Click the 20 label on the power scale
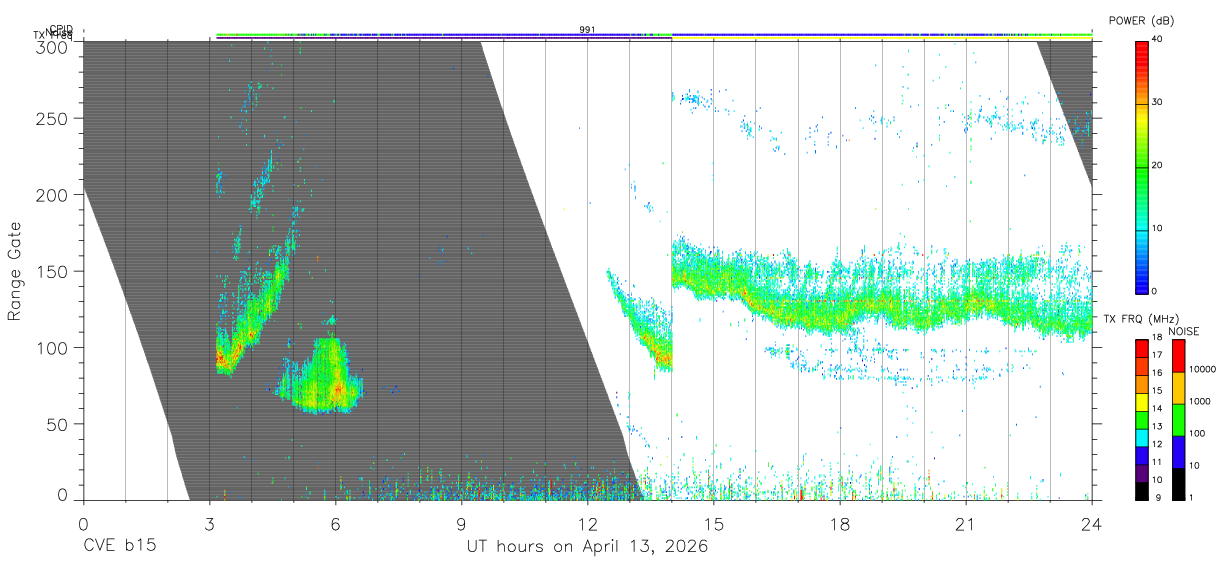The width and height of the screenshot is (1228, 567). pyautogui.click(x=1158, y=165)
